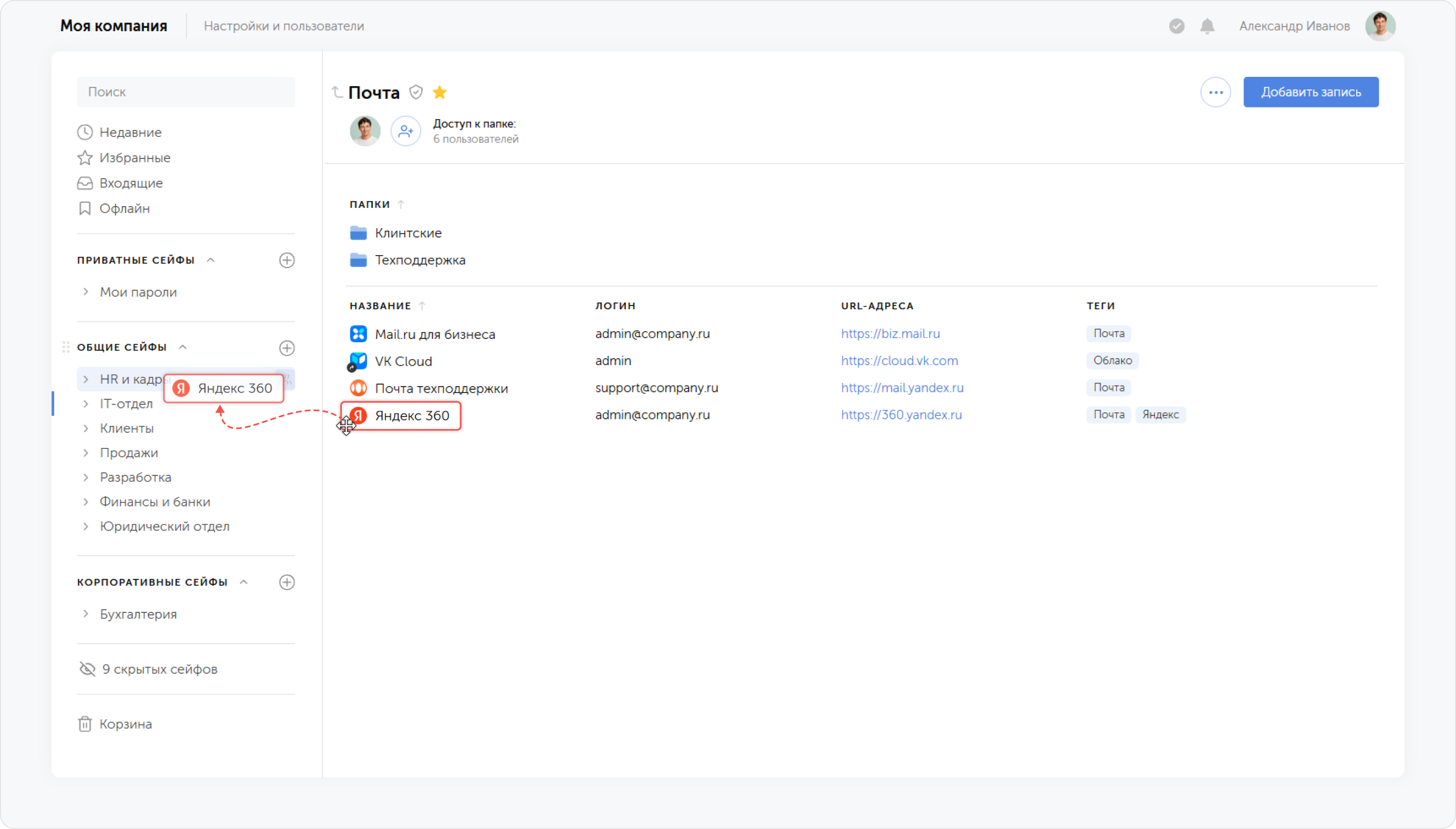Add a new private safe with plus icon
Image resolution: width=1456 pixels, height=829 pixels.
tap(287, 260)
